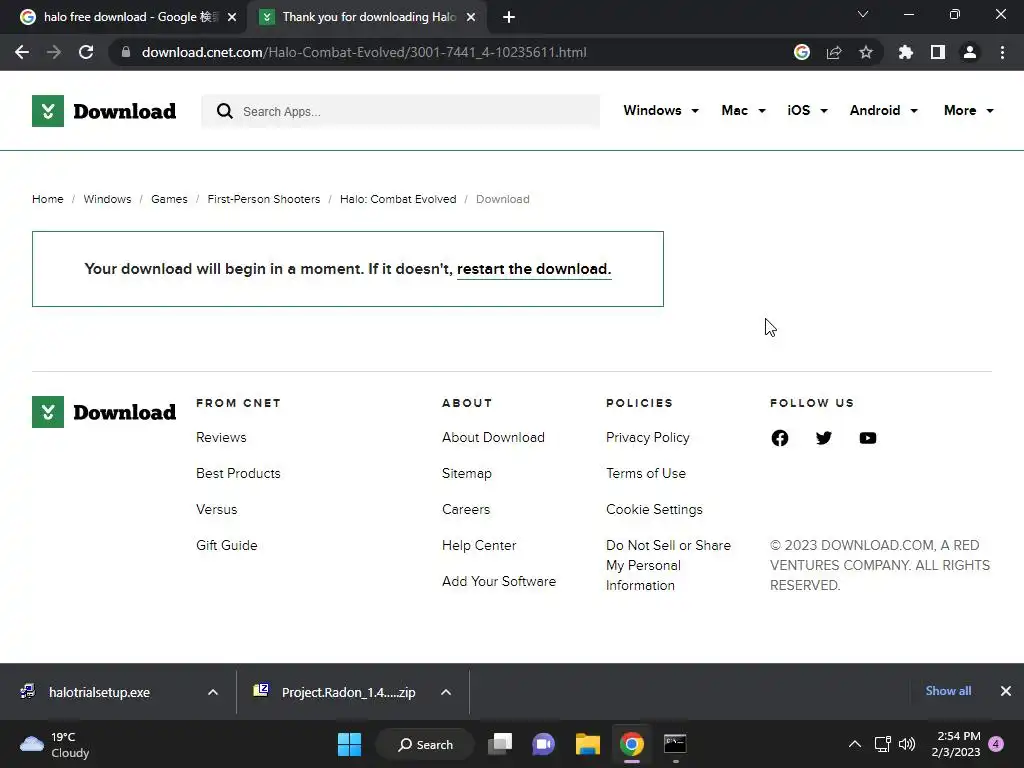Click in the Search Apps field
This screenshot has height=768, width=1024.
coord(400,111)
